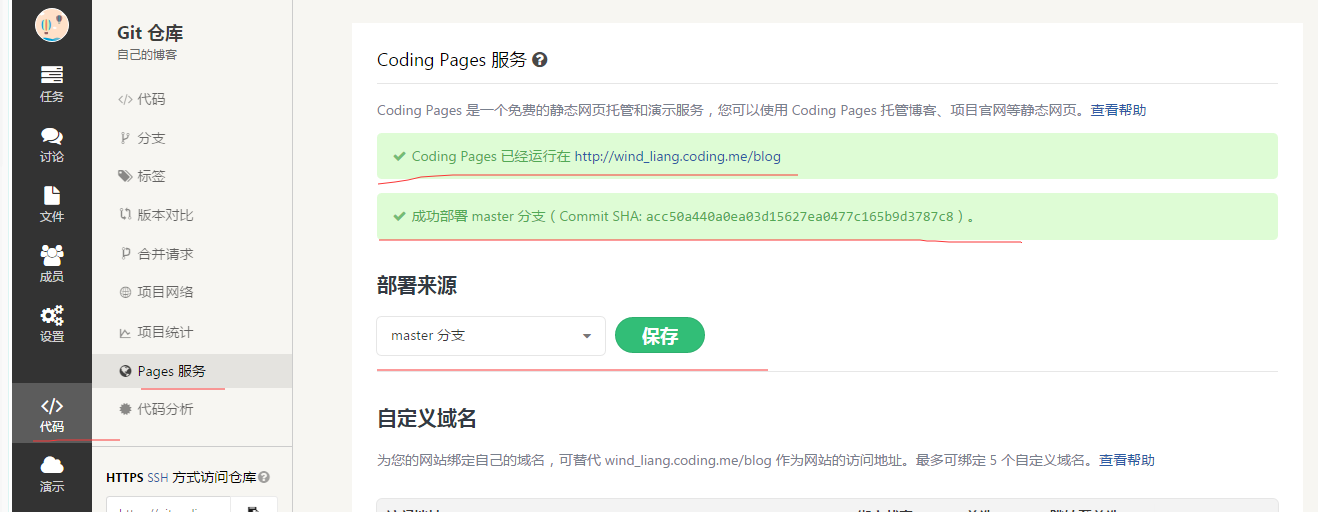1318x512 pixels.
Task: Click the repository URL input field
Action: tap(168, 507)
